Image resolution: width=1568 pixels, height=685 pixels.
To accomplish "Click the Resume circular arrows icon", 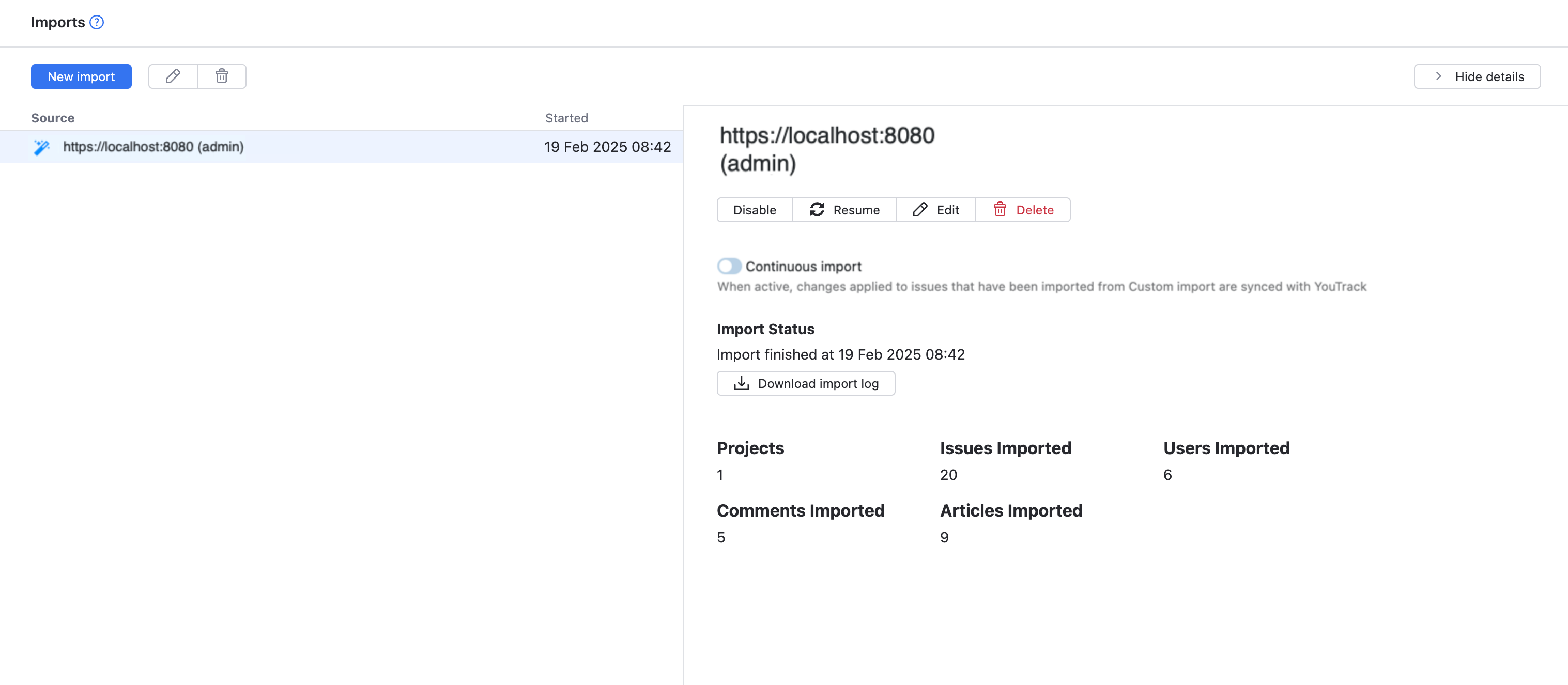I will pyautogui.click(x=817, y=210).
